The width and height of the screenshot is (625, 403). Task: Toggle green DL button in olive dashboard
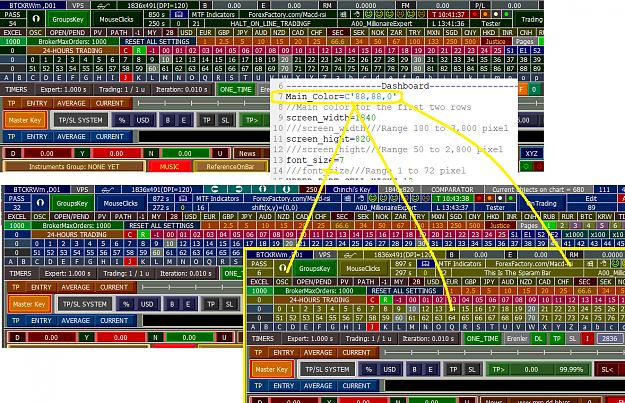[538, 338]
